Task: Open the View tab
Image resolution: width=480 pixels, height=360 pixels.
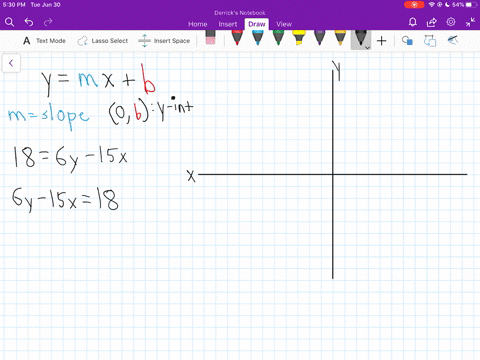Action: click(x=284, y=24)
